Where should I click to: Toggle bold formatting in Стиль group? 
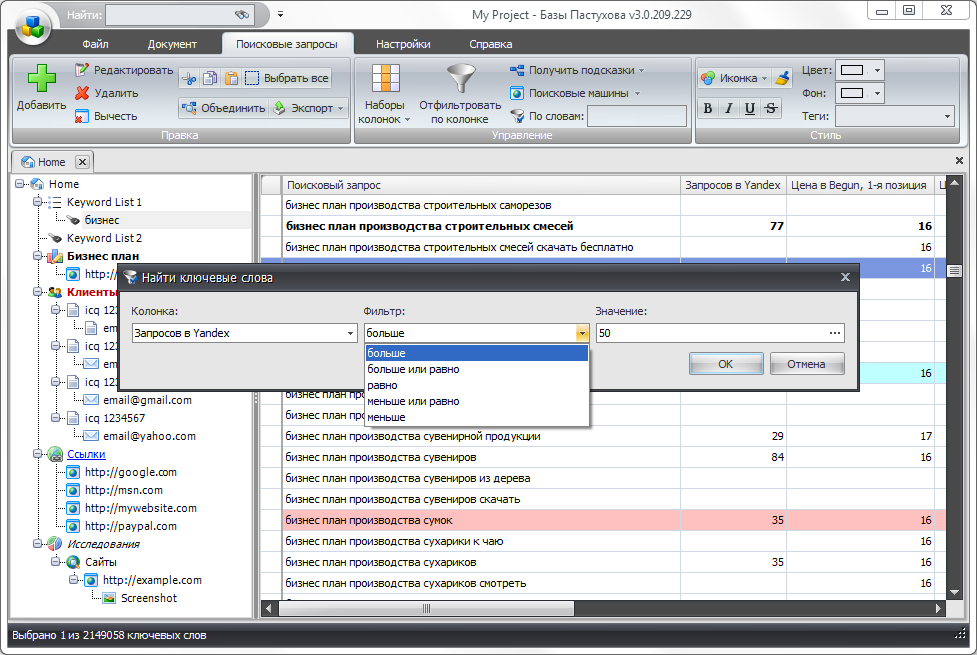[708, 109]
